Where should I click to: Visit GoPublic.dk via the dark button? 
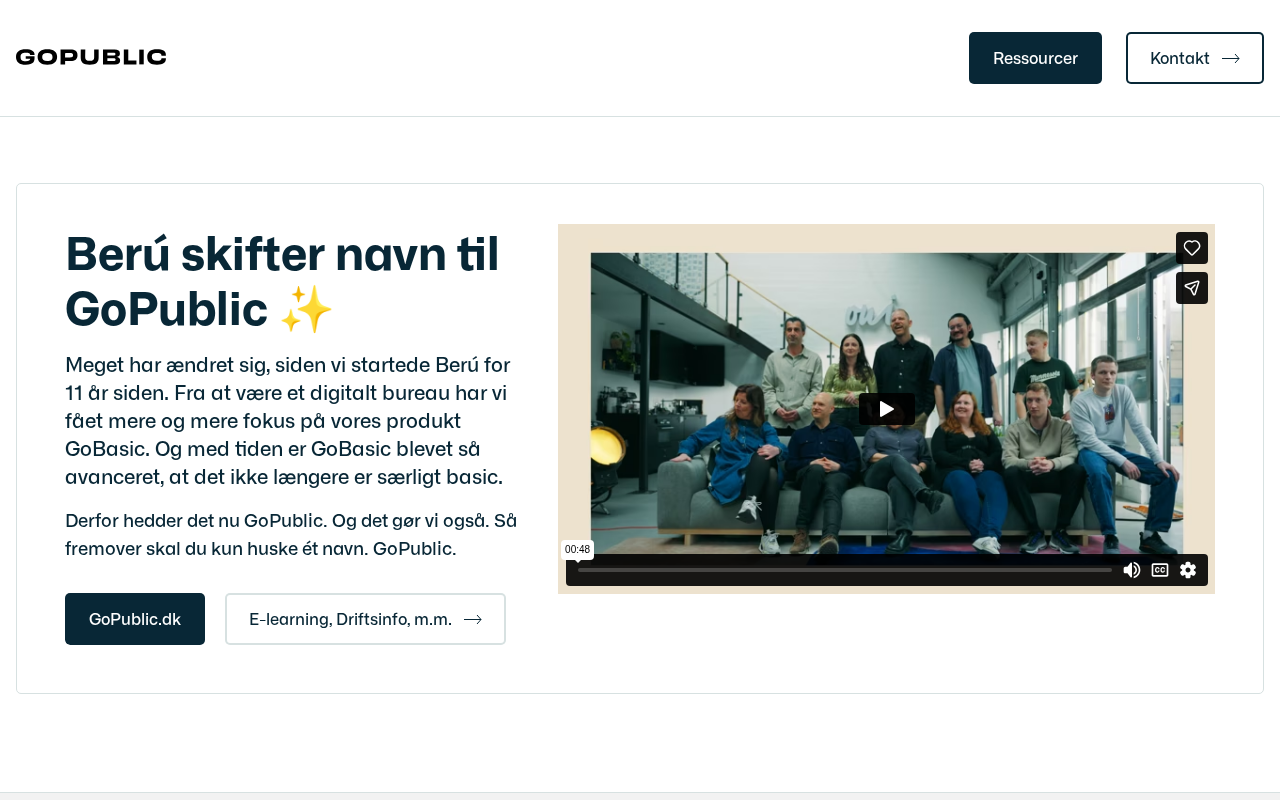[x=135, y=619]
